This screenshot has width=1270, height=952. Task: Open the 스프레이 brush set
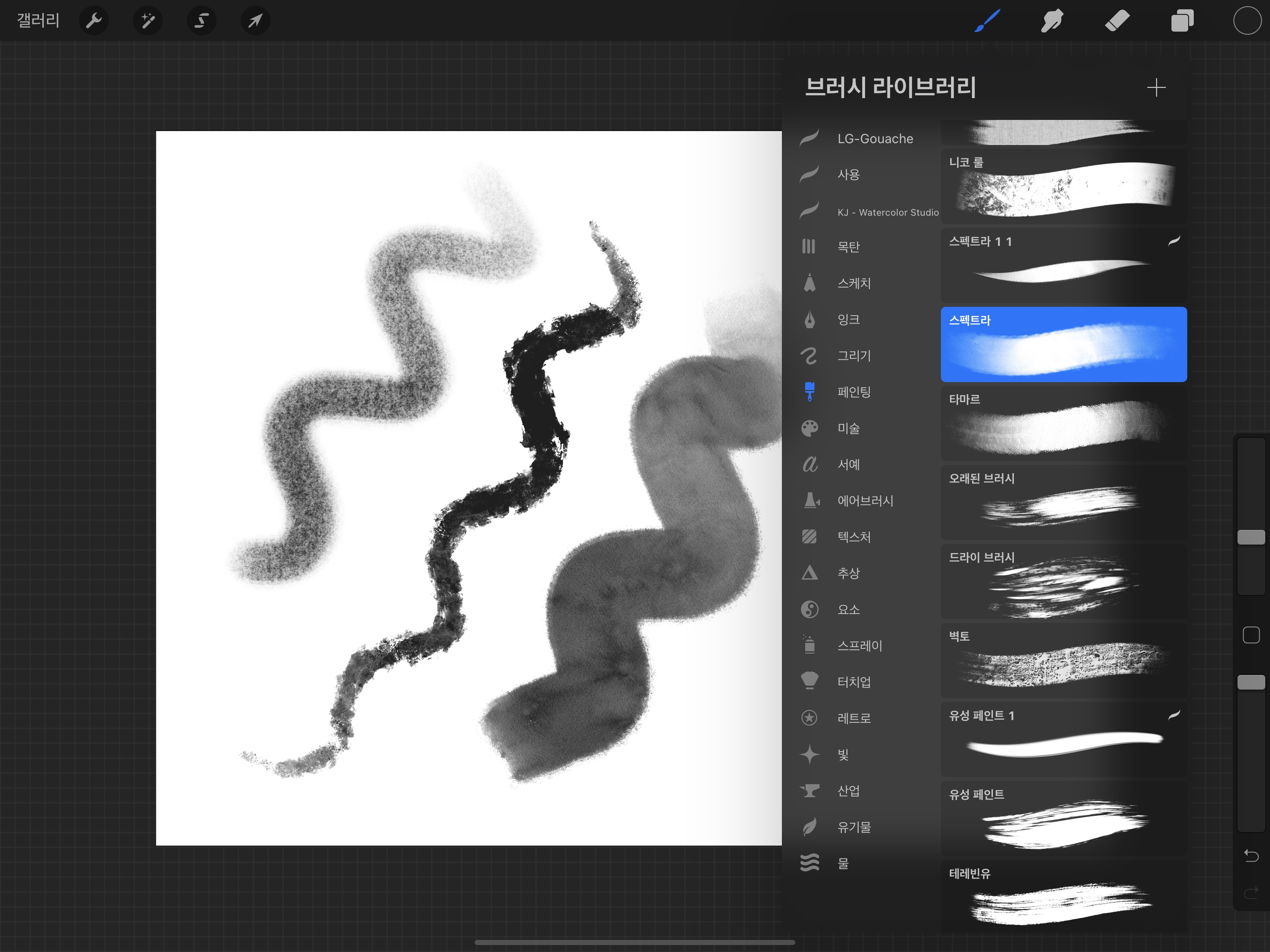click(861, 645)
